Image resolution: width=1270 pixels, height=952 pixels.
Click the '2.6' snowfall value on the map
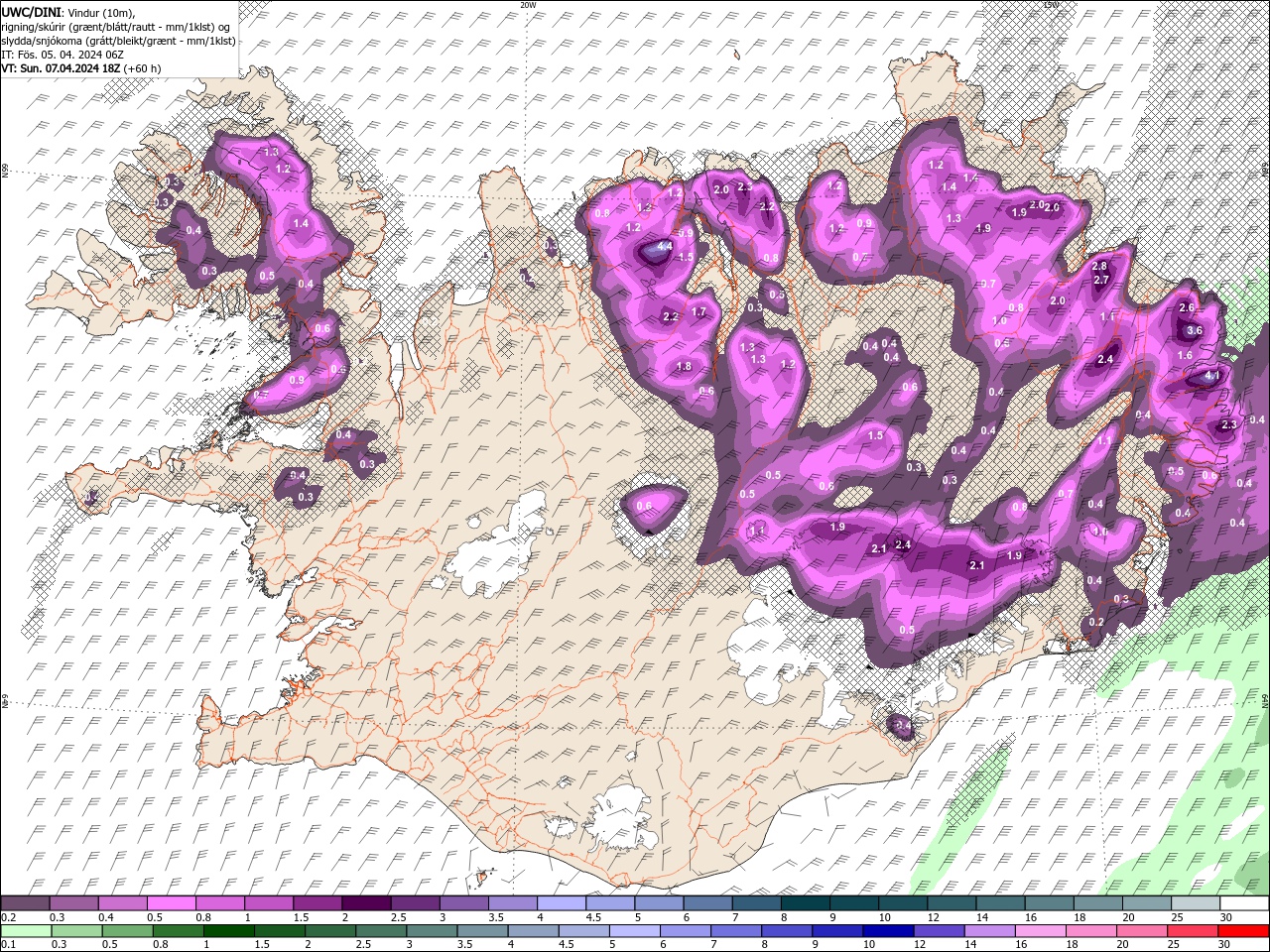1187,308
